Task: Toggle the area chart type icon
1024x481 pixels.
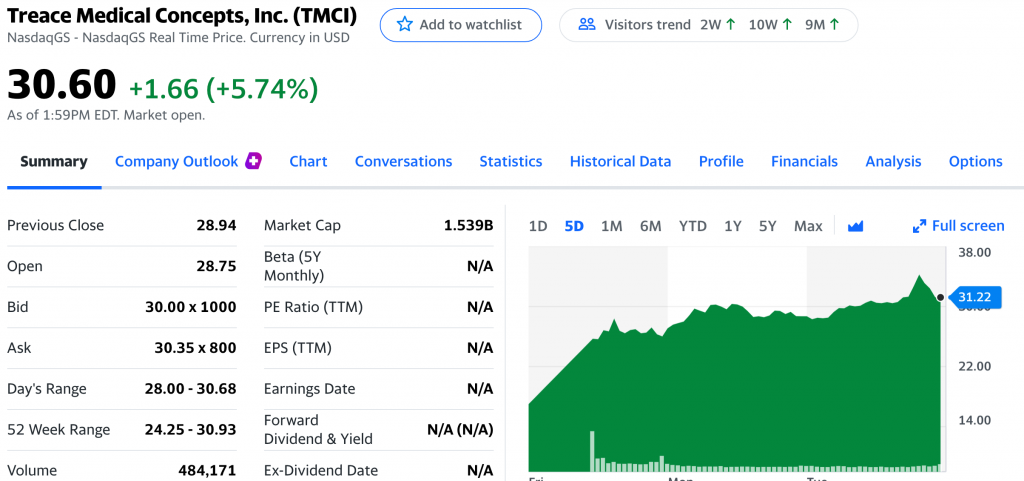Action: coord(856,226)
